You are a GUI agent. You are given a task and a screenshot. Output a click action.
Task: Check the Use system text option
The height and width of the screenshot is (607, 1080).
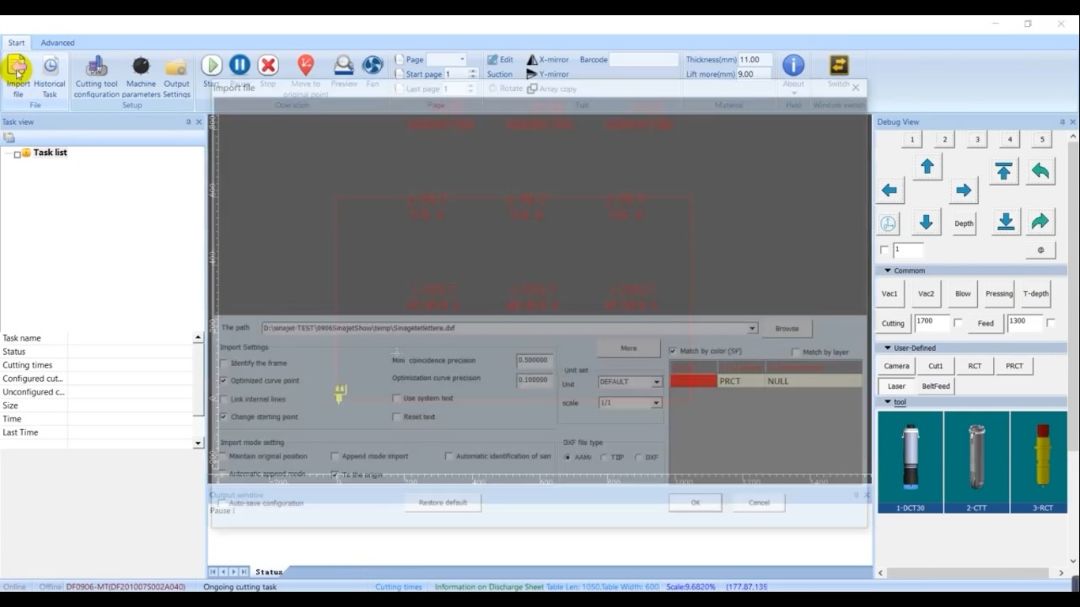[x=396, y=398]
